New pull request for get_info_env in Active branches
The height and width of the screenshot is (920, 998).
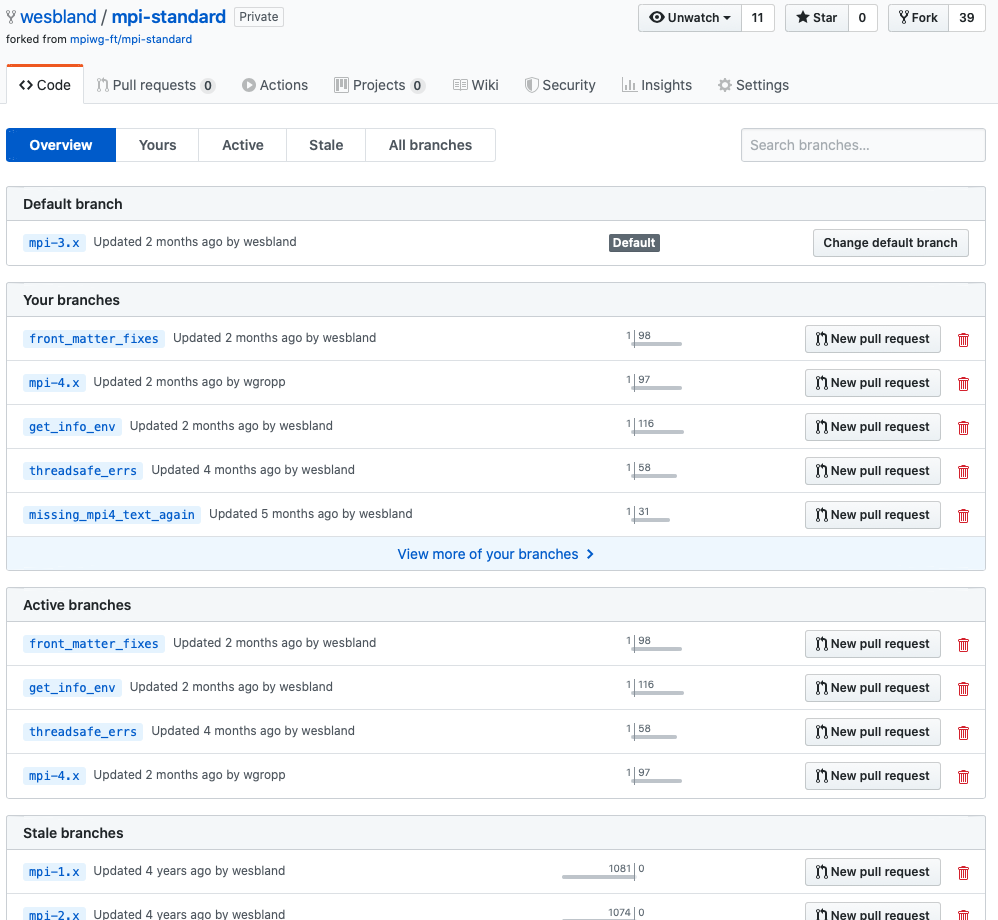[x=873, y=688]
